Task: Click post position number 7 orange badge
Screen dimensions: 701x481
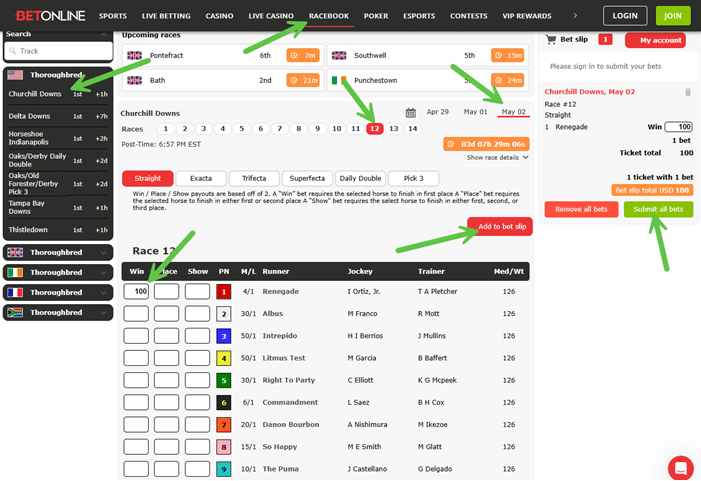Action: (224, 425)
